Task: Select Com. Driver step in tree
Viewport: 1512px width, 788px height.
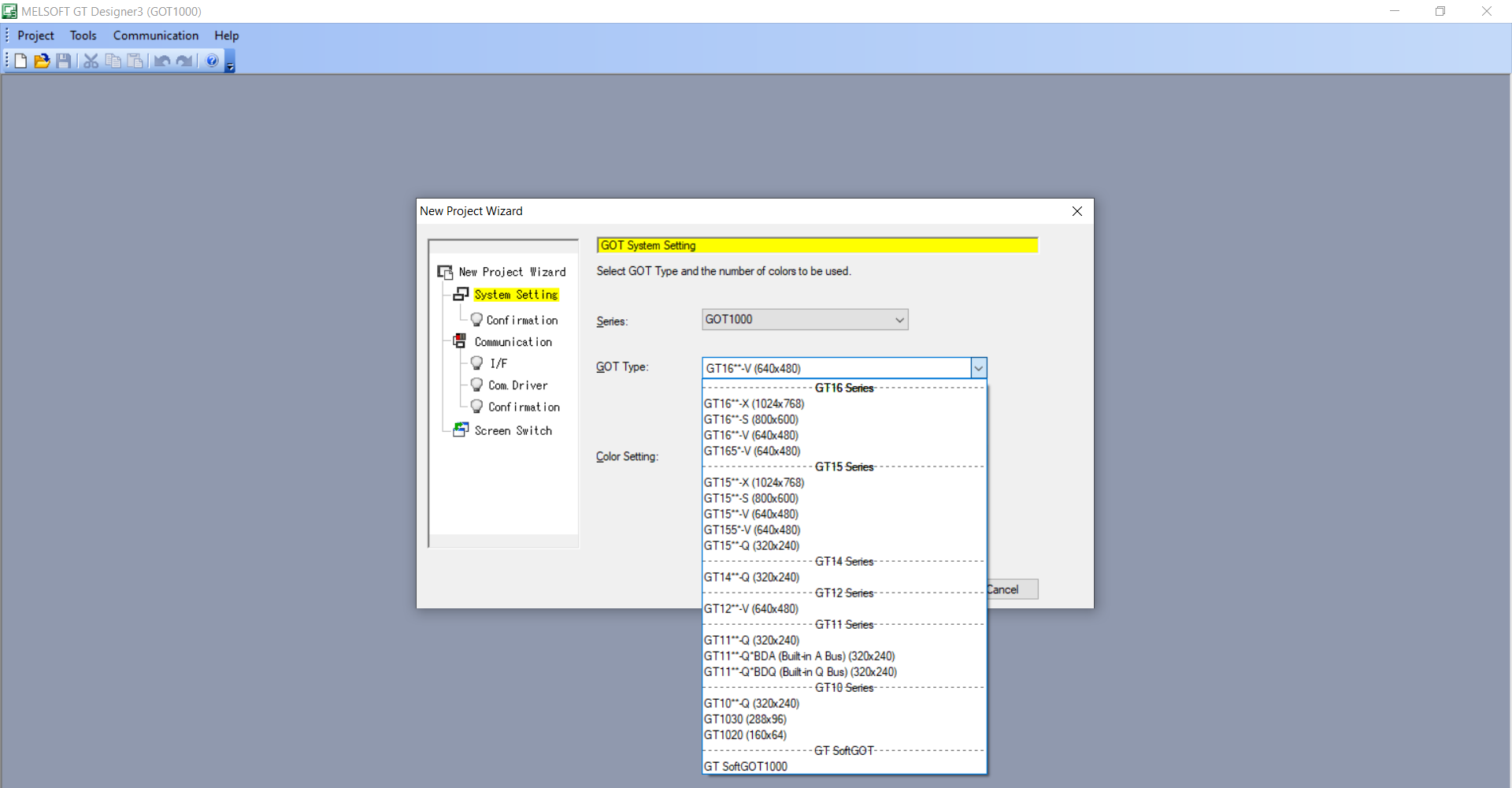Action: pos(518,385)
